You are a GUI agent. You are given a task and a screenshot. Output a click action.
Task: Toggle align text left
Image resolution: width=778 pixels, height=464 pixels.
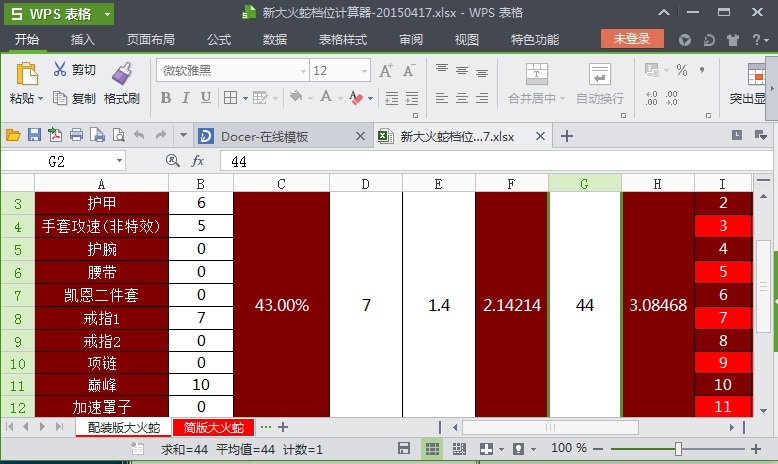click(x=442, y=98)
